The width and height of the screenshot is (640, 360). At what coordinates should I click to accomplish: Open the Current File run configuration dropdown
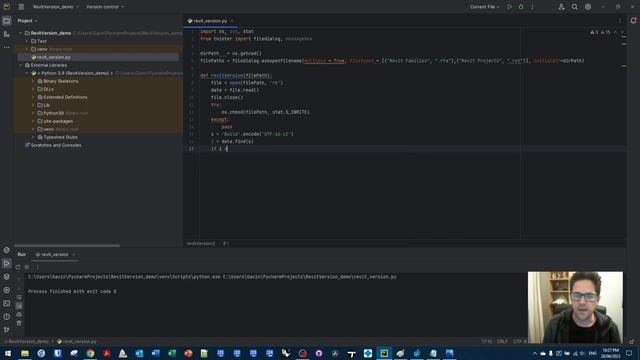point(484,7)
